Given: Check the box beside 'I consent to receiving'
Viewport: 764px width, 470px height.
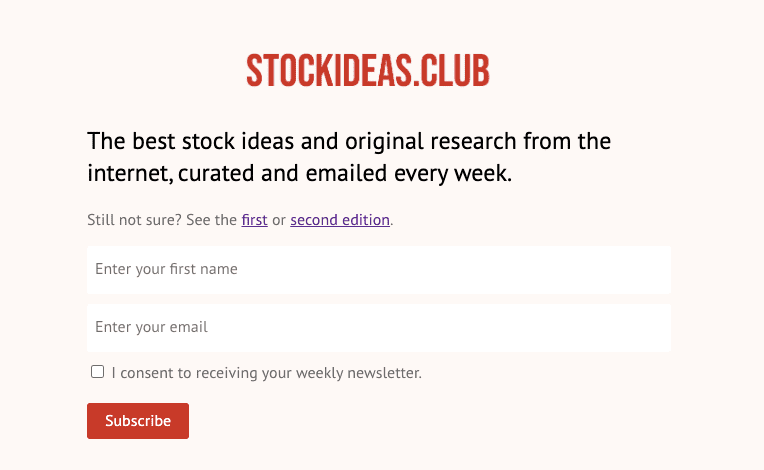Looking at the screenshot, I should point(97,372).
